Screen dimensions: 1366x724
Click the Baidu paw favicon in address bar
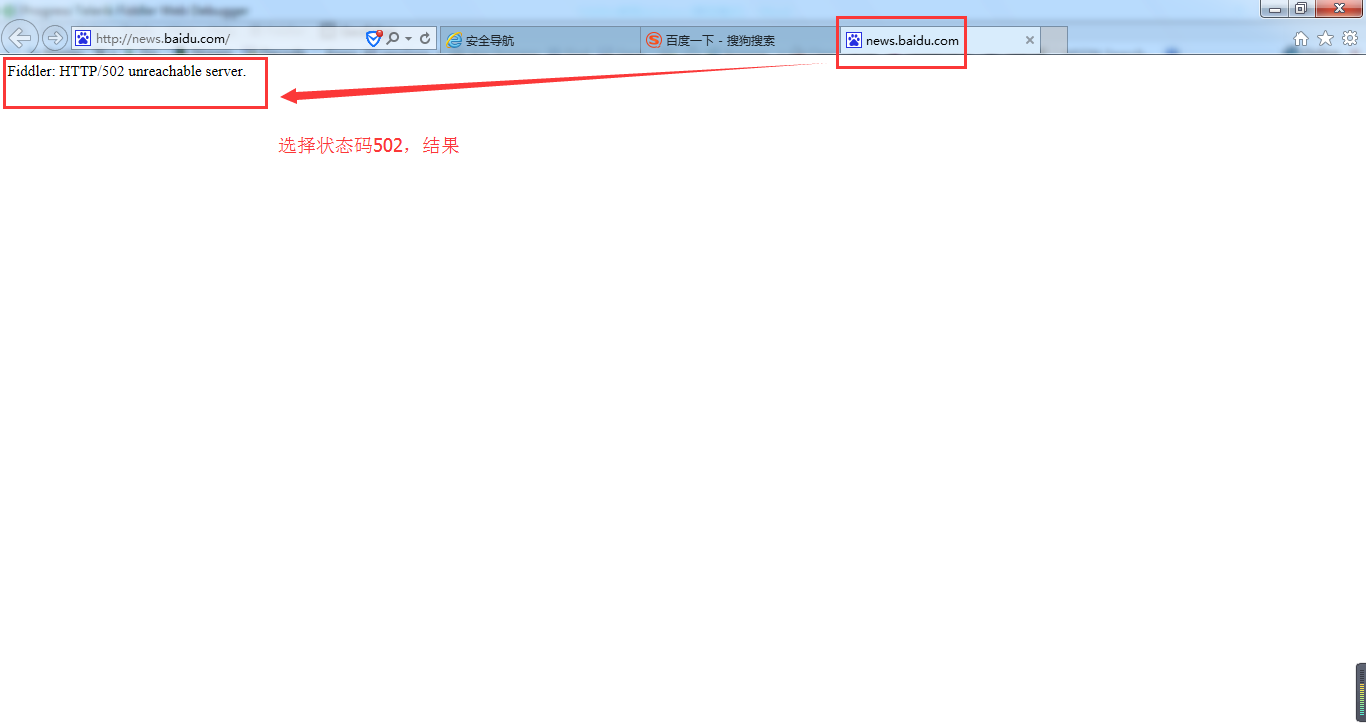pos(83,39)
